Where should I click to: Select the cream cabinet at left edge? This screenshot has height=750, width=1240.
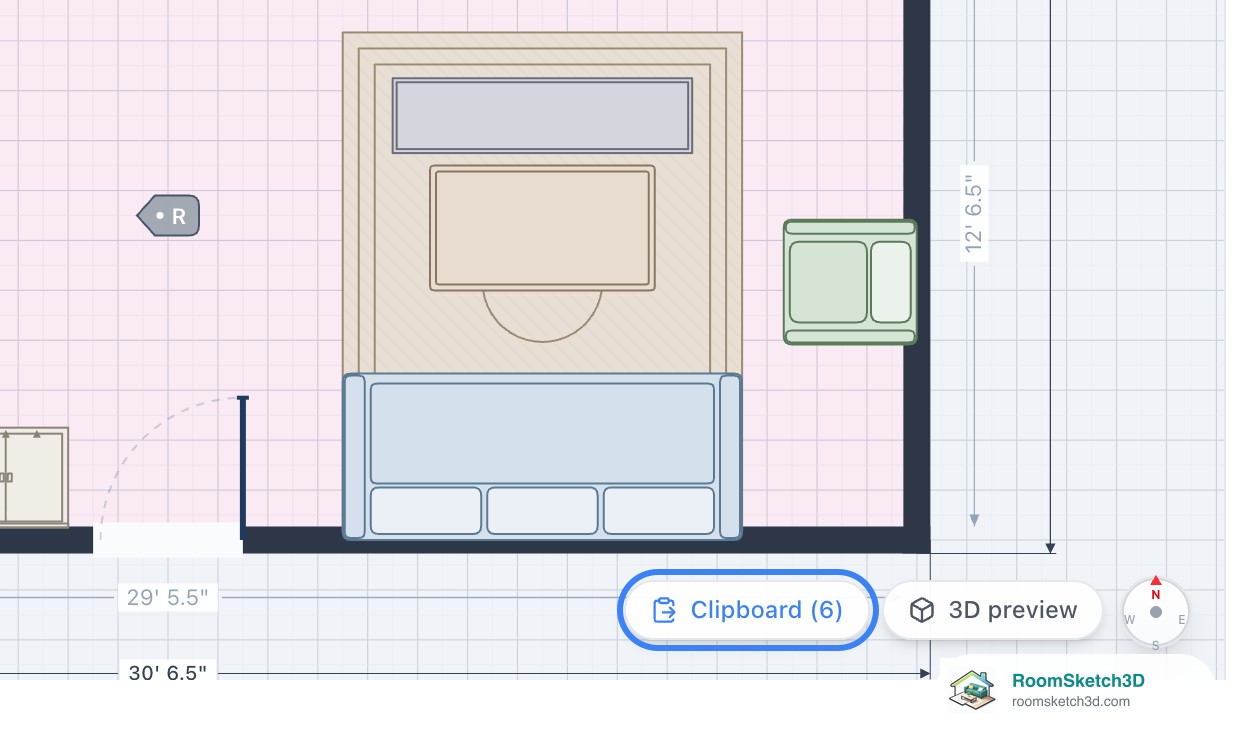33,477
